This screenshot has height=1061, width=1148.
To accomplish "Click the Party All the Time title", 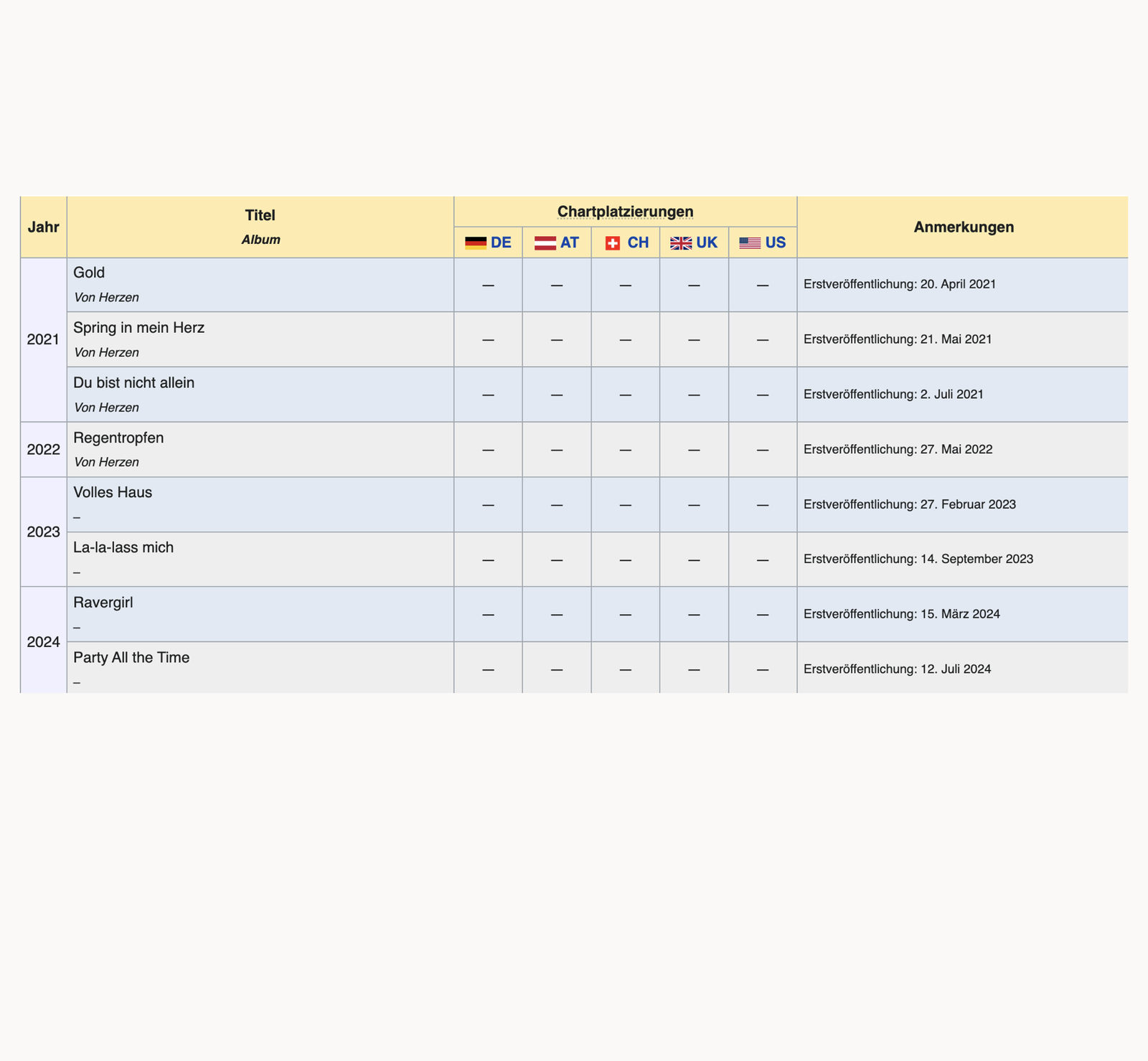I will click(131, 658).
